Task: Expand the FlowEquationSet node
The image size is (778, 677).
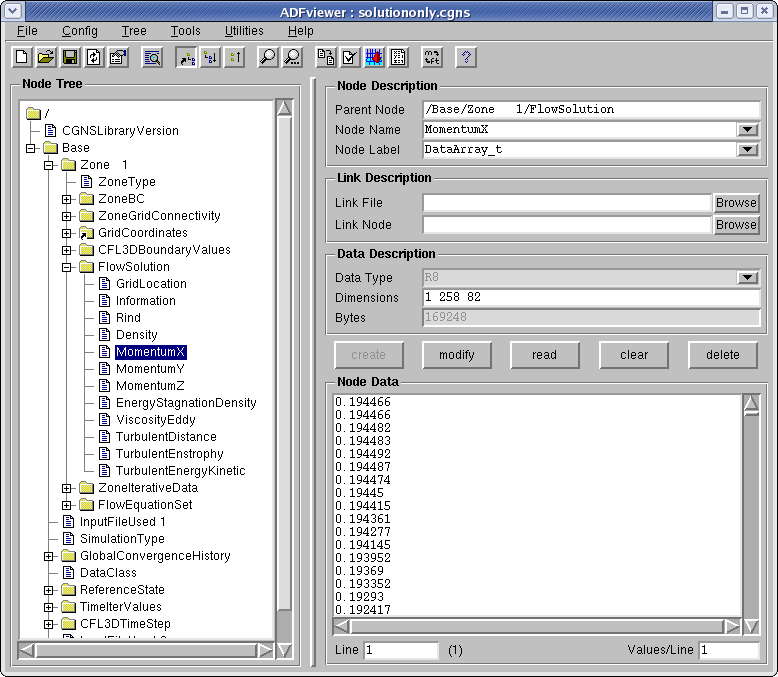Action: tap(66, 505)
